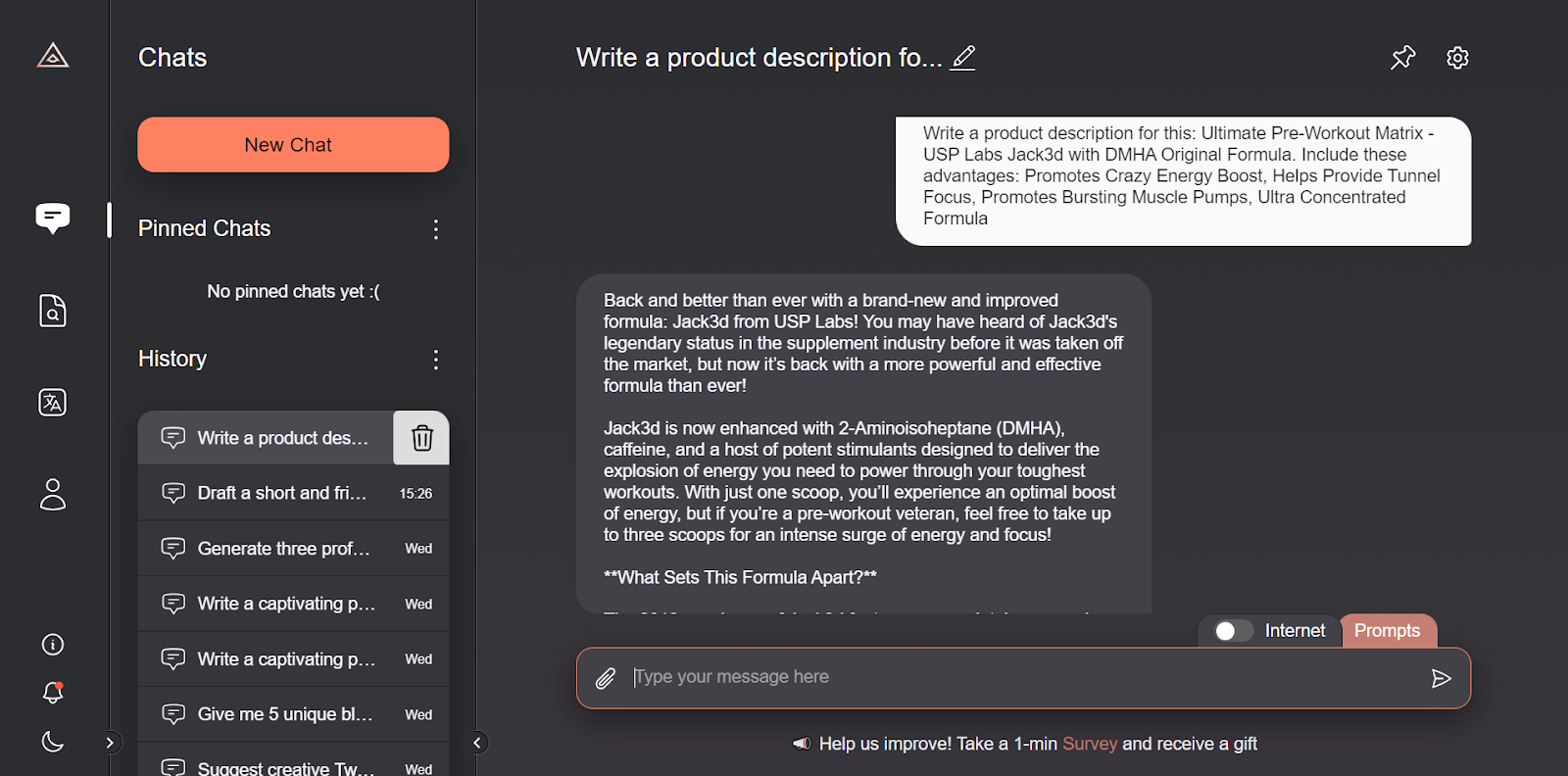Open the user profile icon
This screenshot has height=776, width=1568.
coord(53,494)
